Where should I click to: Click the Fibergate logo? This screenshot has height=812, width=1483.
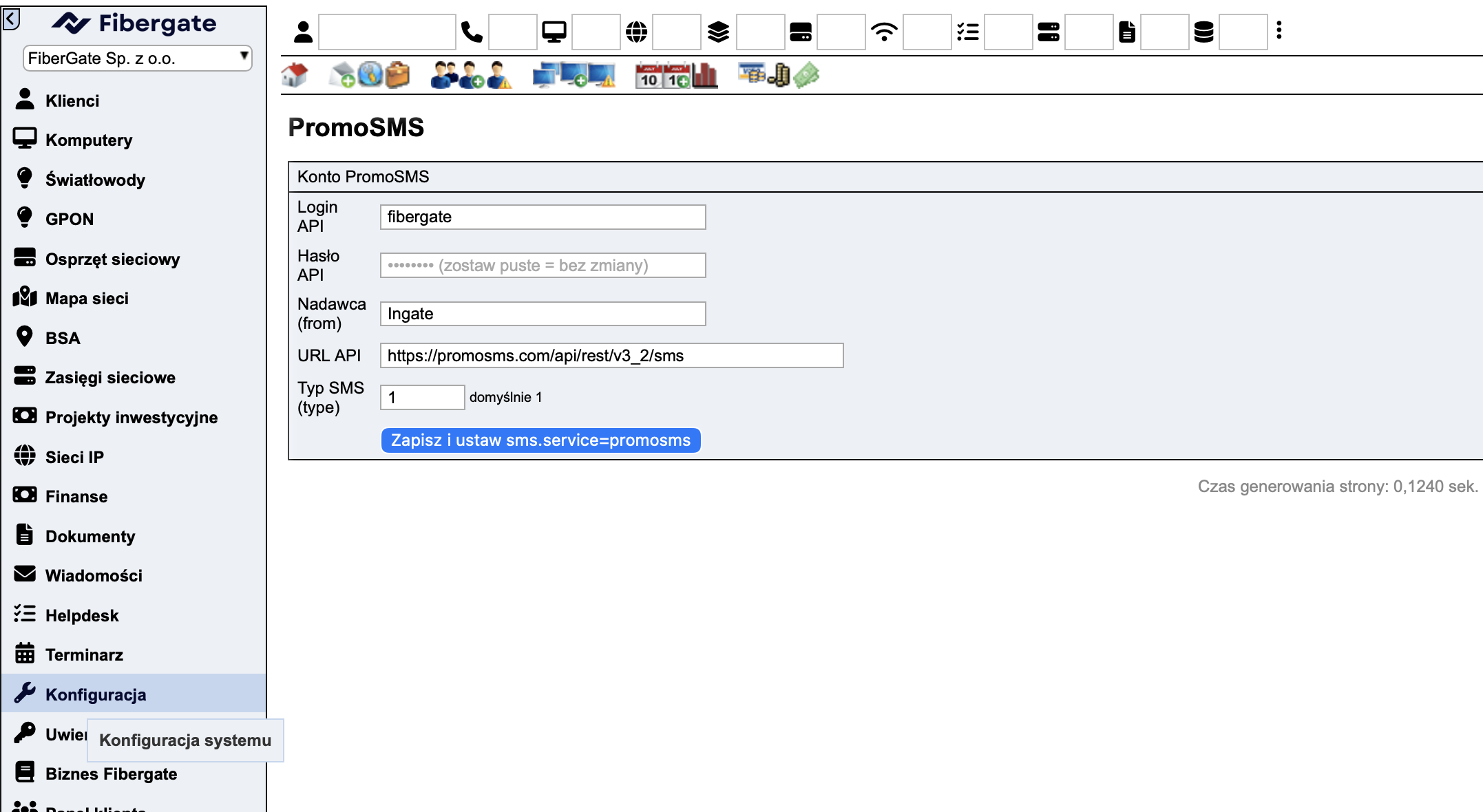click(x=134, y=23)
